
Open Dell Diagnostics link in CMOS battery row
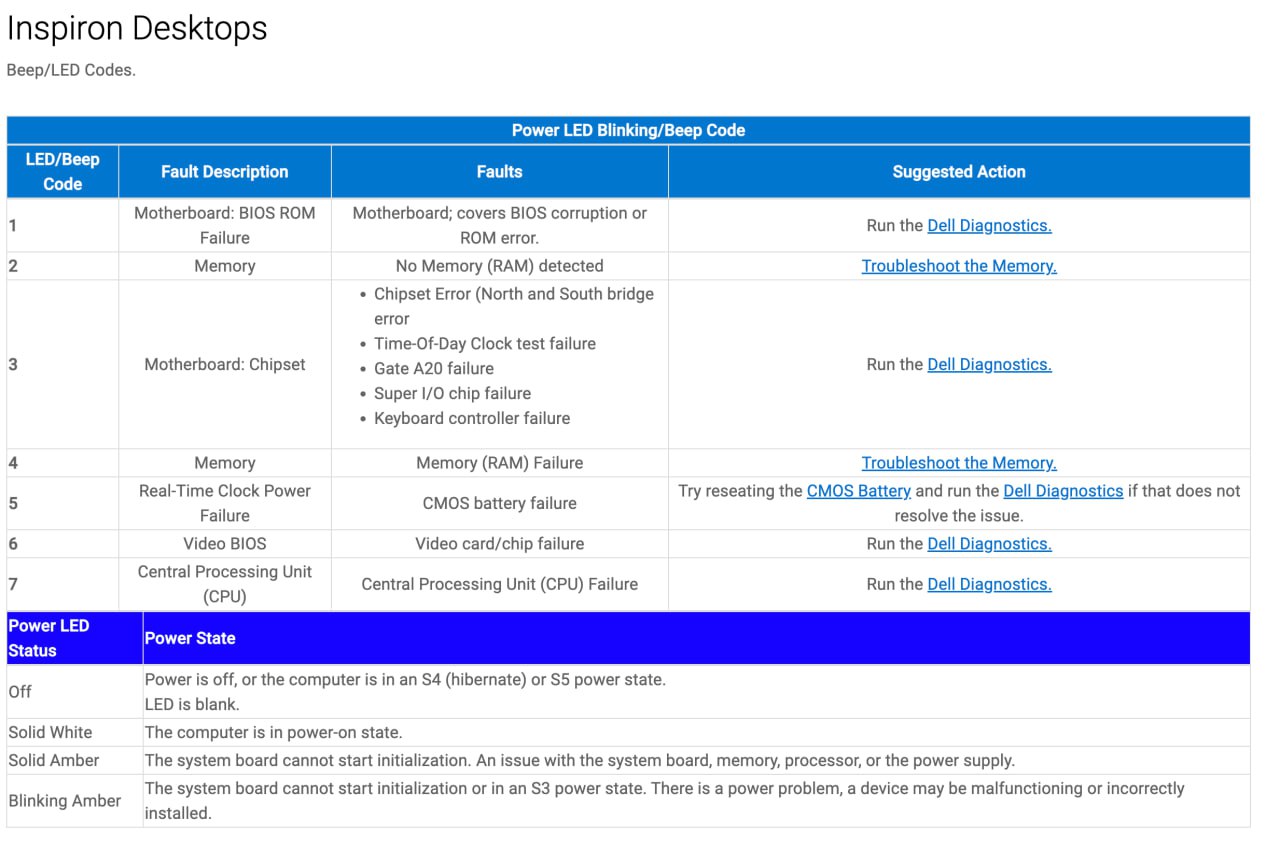click(x=1063, y=491)
